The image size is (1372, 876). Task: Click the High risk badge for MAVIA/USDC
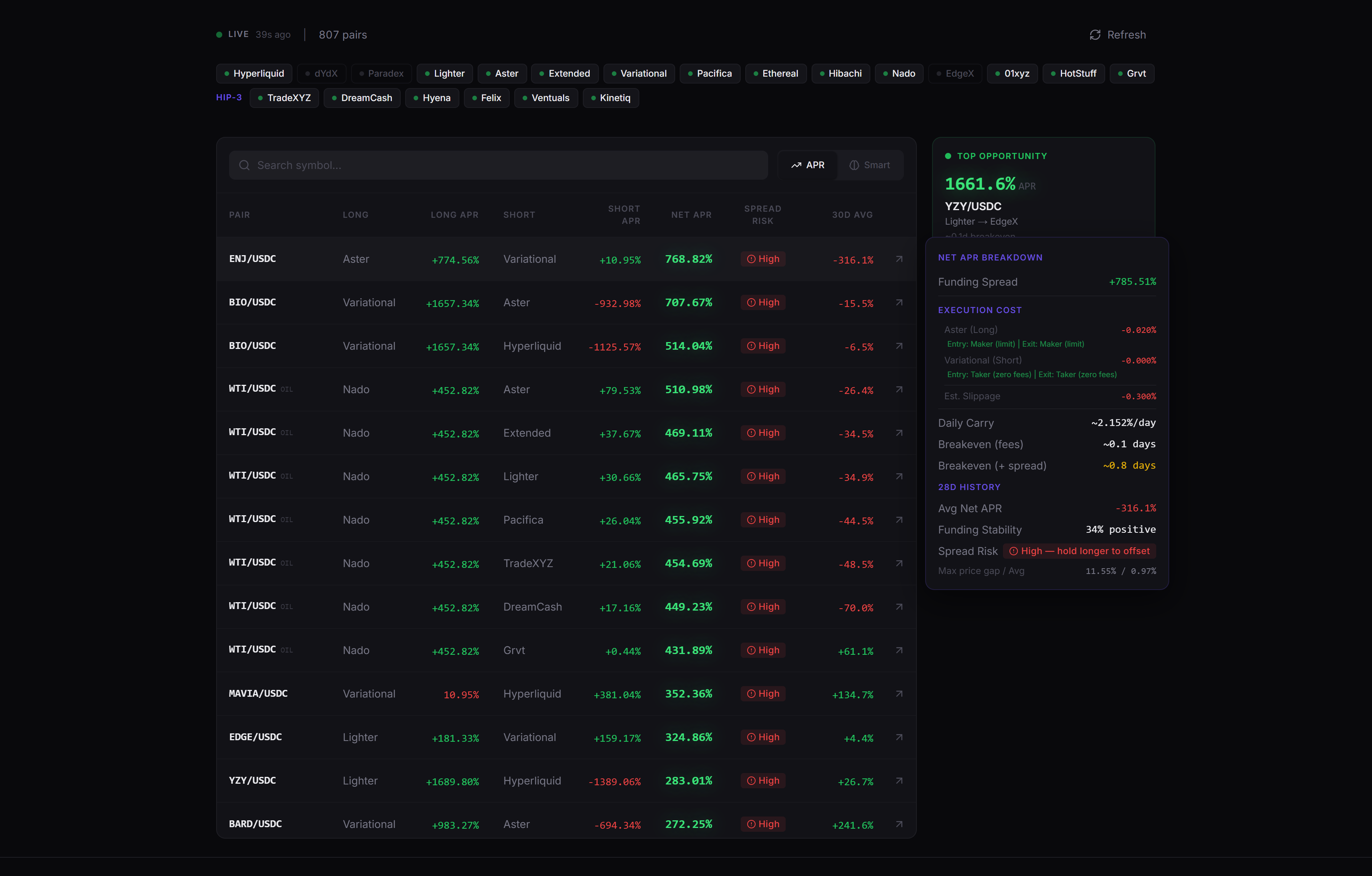763,694
